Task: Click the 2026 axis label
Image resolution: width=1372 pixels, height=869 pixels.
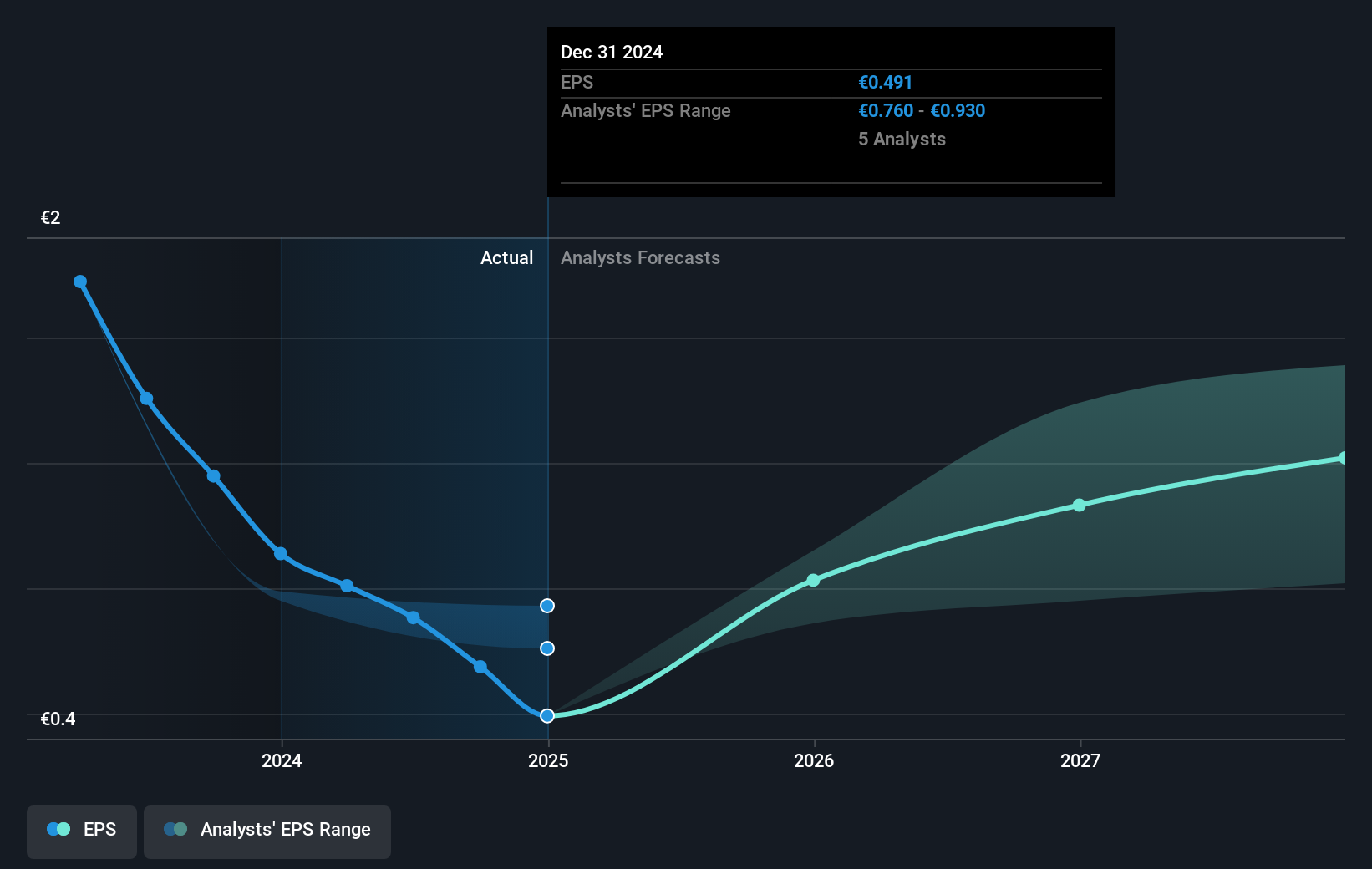Action: pos(814,760)
